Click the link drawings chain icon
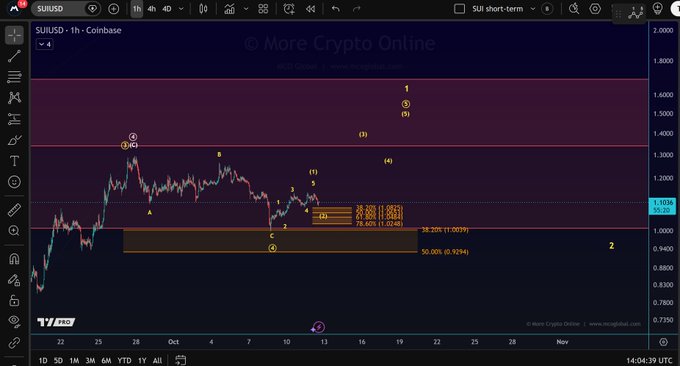This screenshot has width=680, height=366. (x=14, y=343)
